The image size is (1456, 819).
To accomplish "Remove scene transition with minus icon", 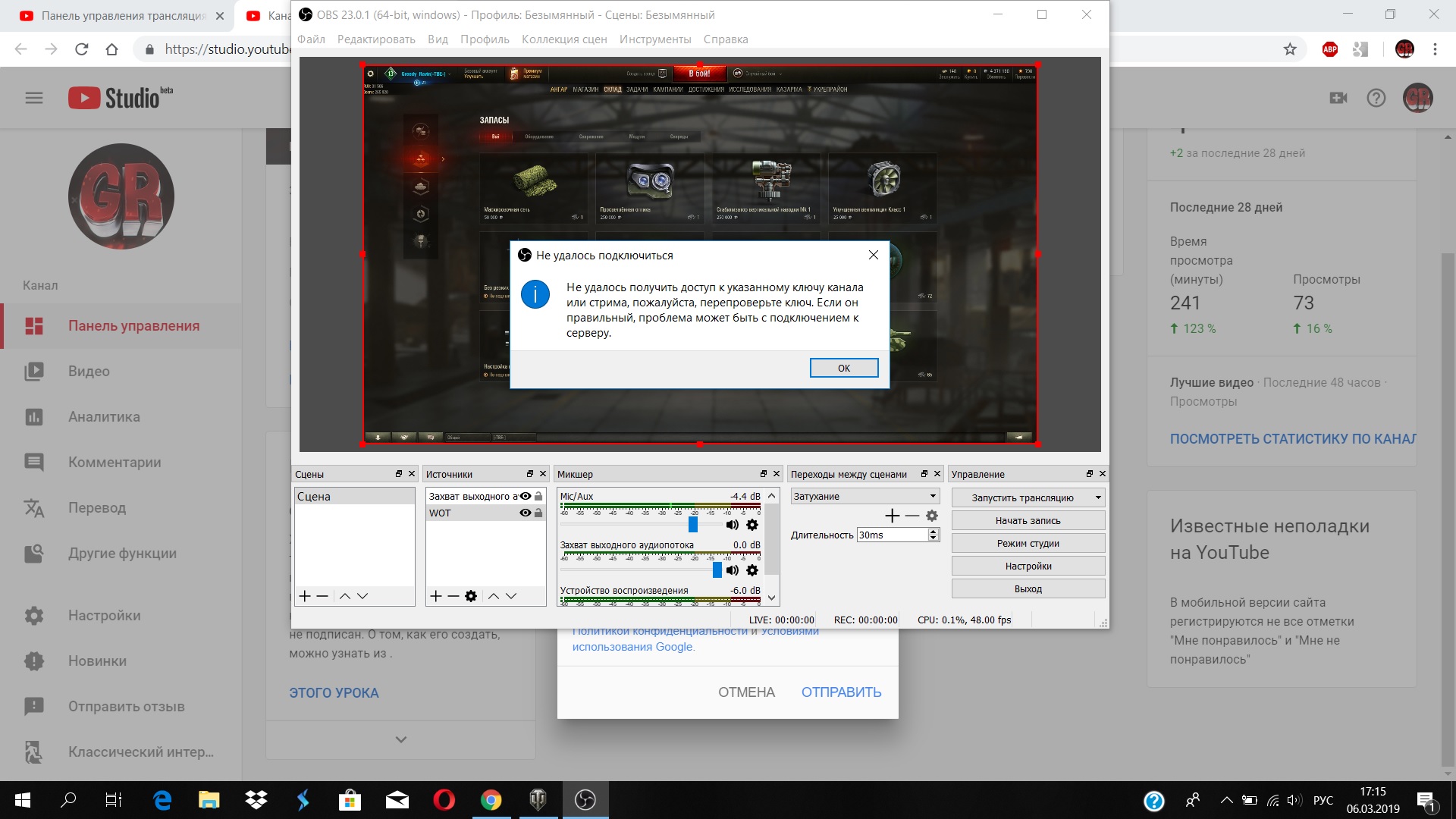I will pyautogui.click(x=912, y=516).
